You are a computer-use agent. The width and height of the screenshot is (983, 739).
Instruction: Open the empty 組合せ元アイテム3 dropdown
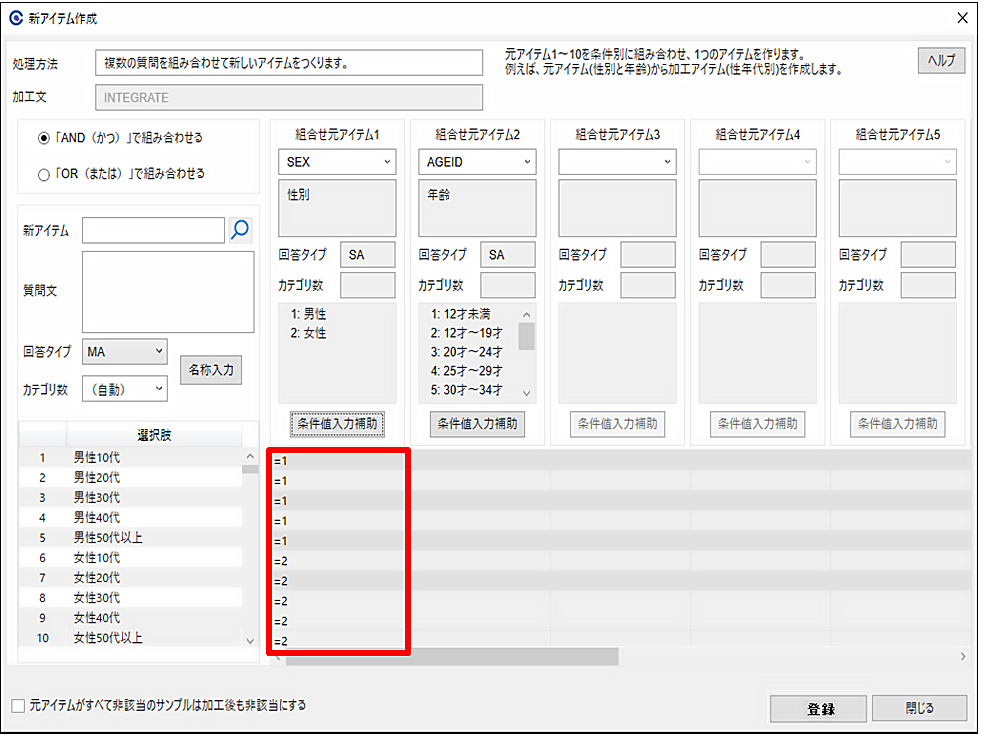[x=617, y=162]
